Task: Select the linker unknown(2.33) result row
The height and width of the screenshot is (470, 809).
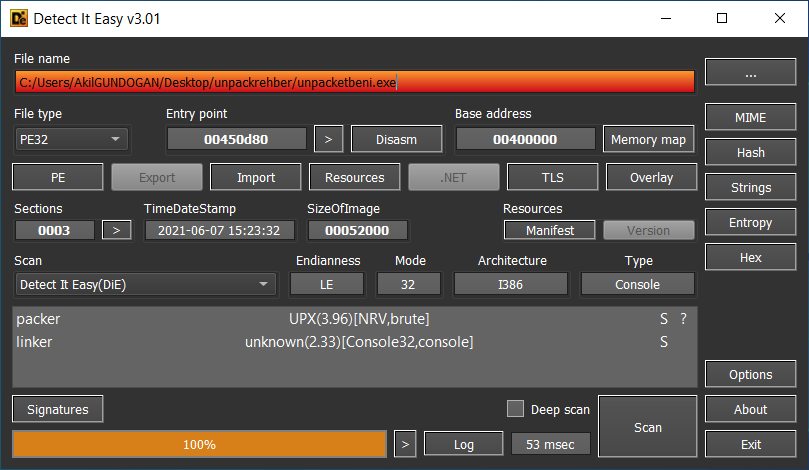Action: (354, 342)
